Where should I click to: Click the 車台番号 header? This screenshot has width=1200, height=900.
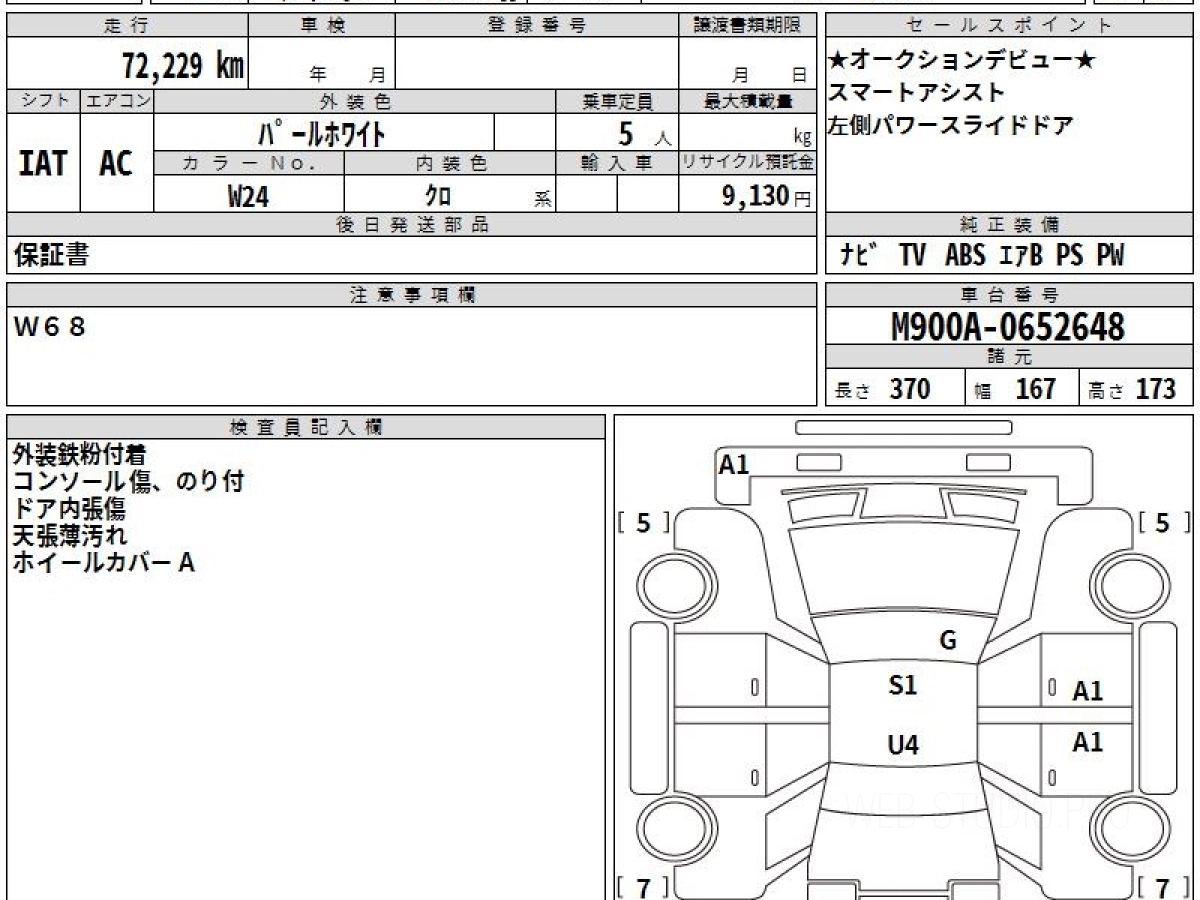[1010, 295]
